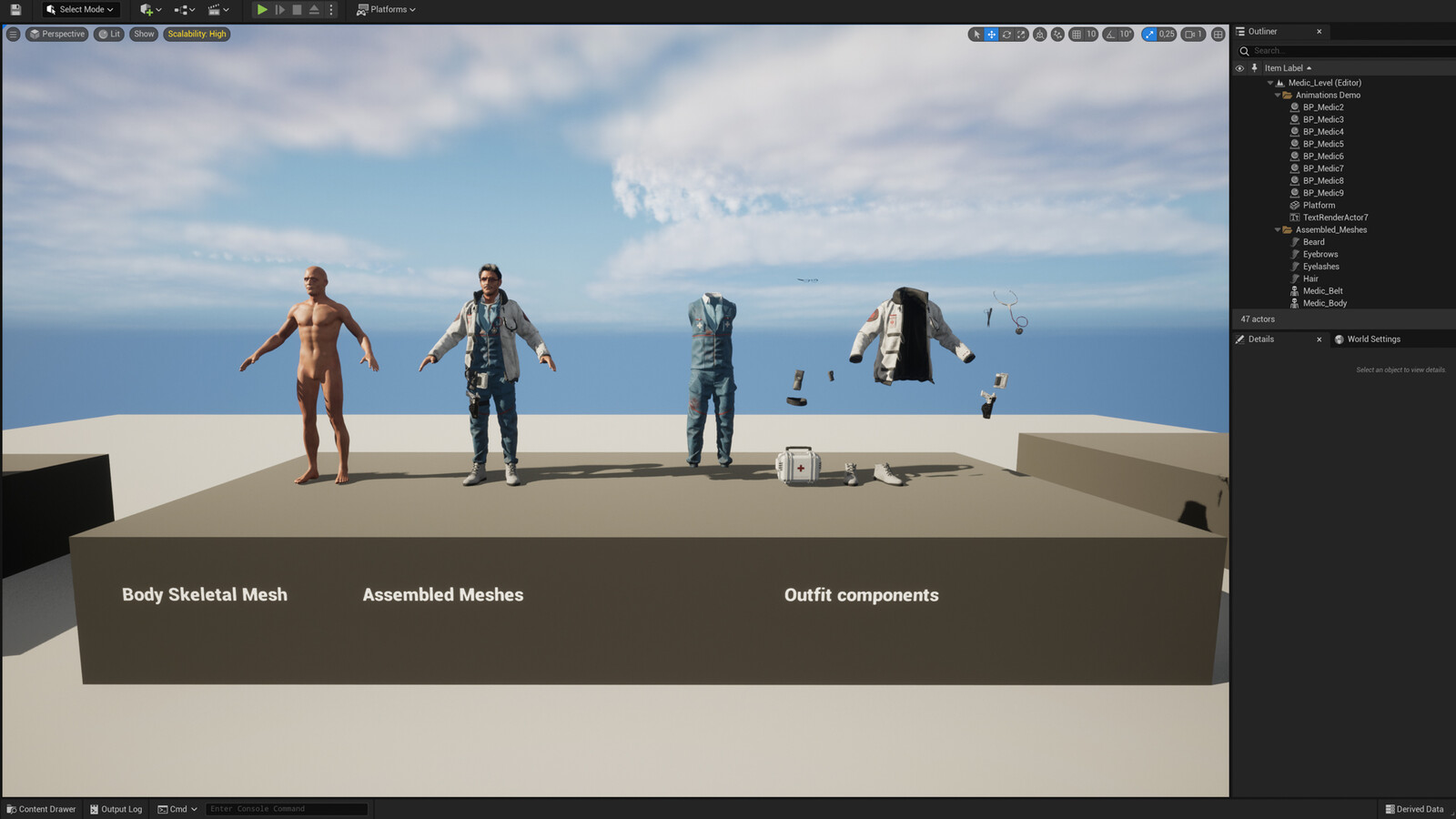
Task: Open the Platforms menu
Action: coord(386,9)
